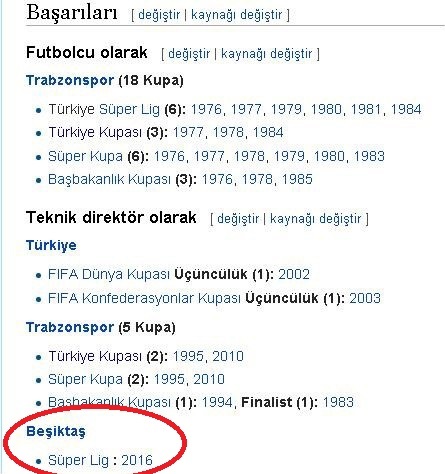Click 'değiştir' link next to Başarıları heading

pos(159,15)
